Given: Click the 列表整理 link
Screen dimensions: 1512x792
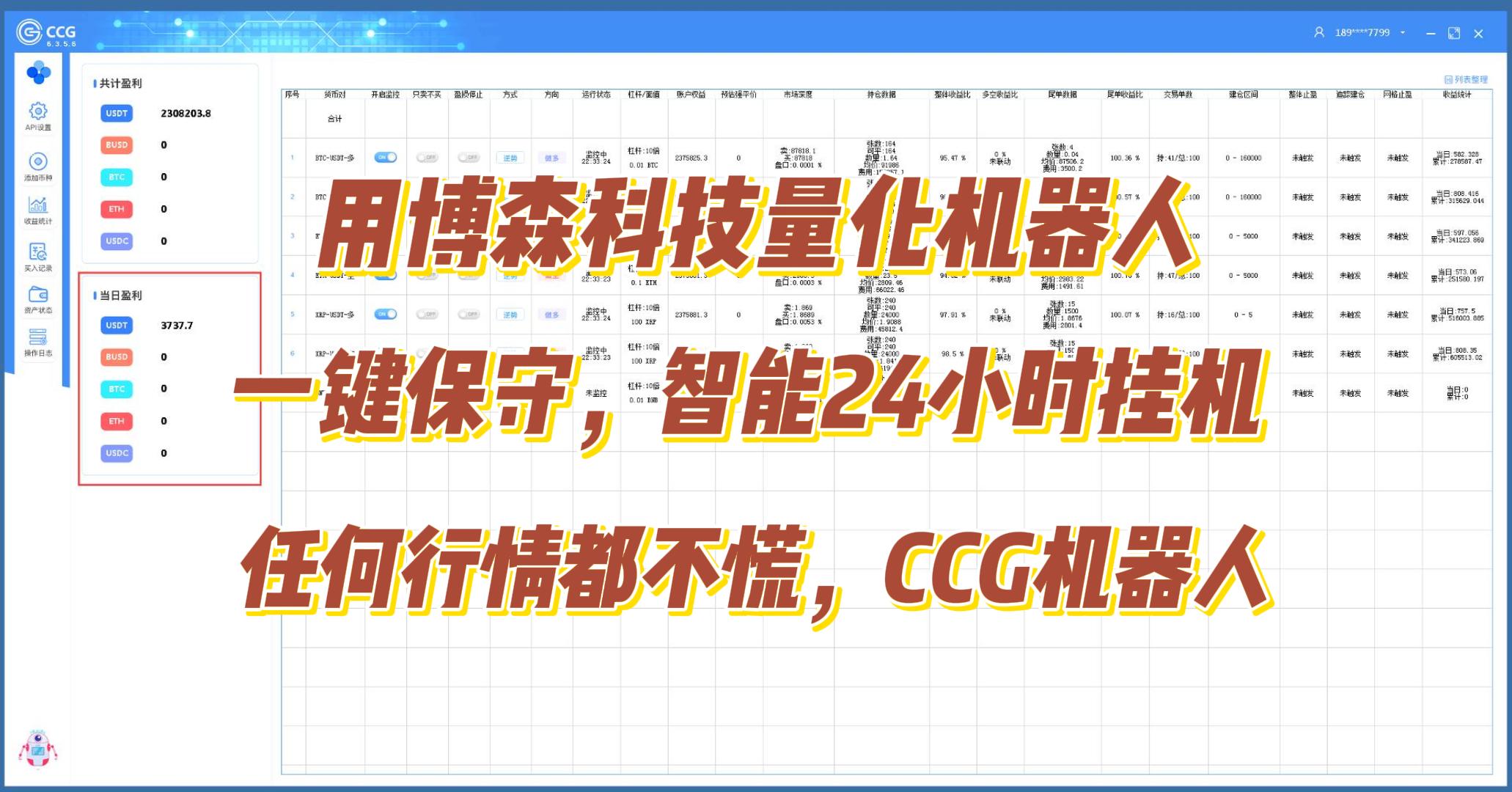Looking at the screenshot, I should point(1466,79).
